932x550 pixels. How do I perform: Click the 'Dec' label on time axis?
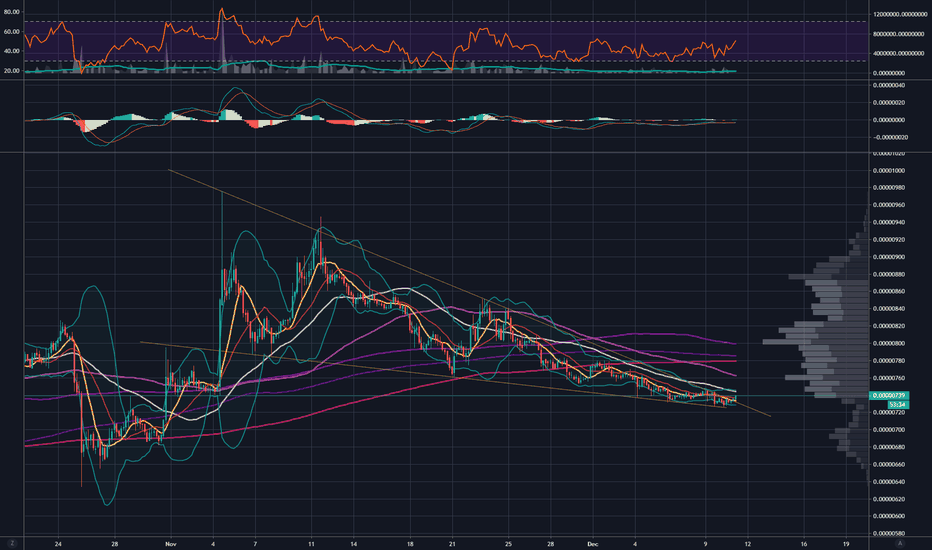(592, 543)
